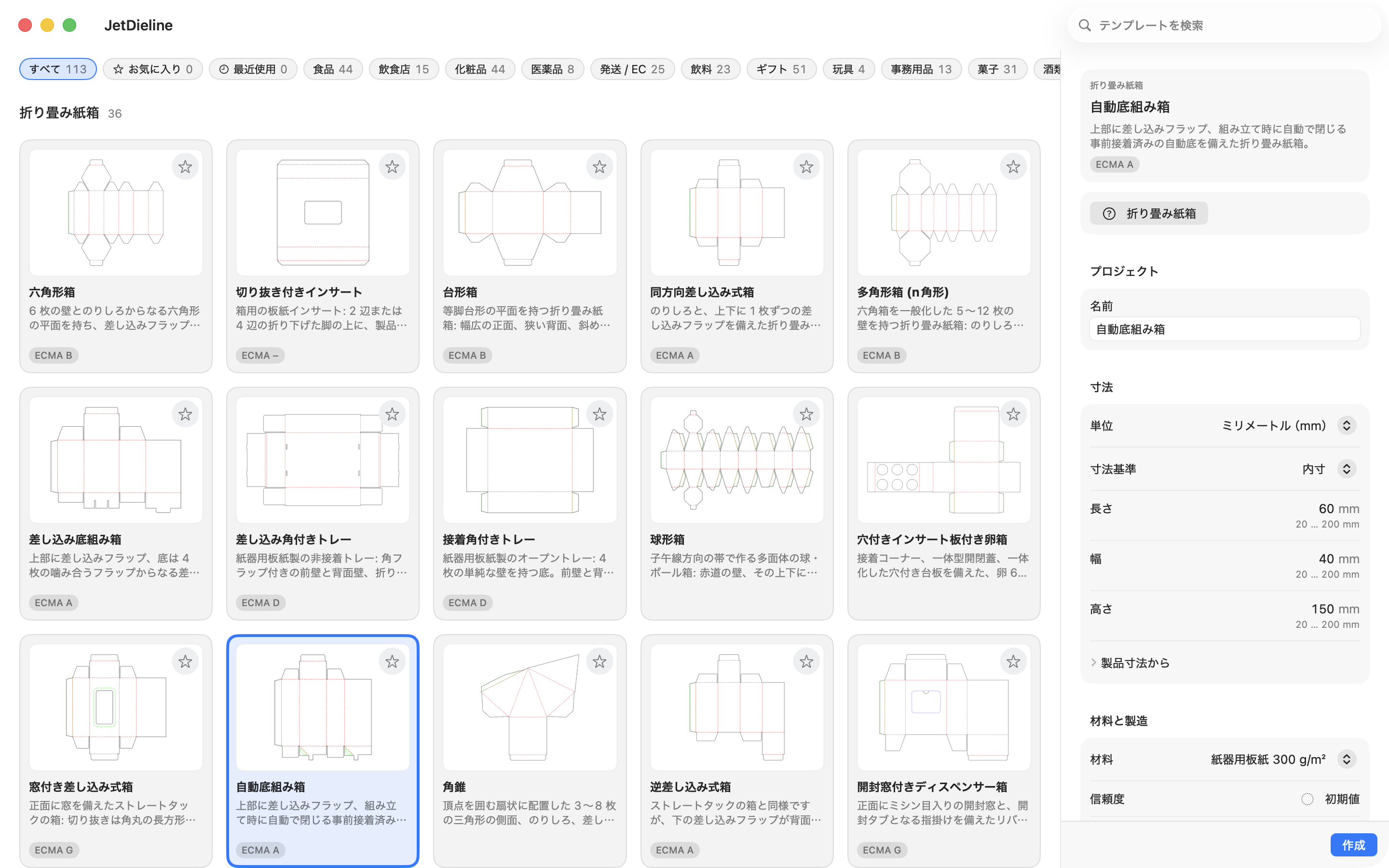Open the 折り畳み紙箱 help button
This screenshot has width=1389, height=868.
pyautogui.click(x=1148, y=214)
